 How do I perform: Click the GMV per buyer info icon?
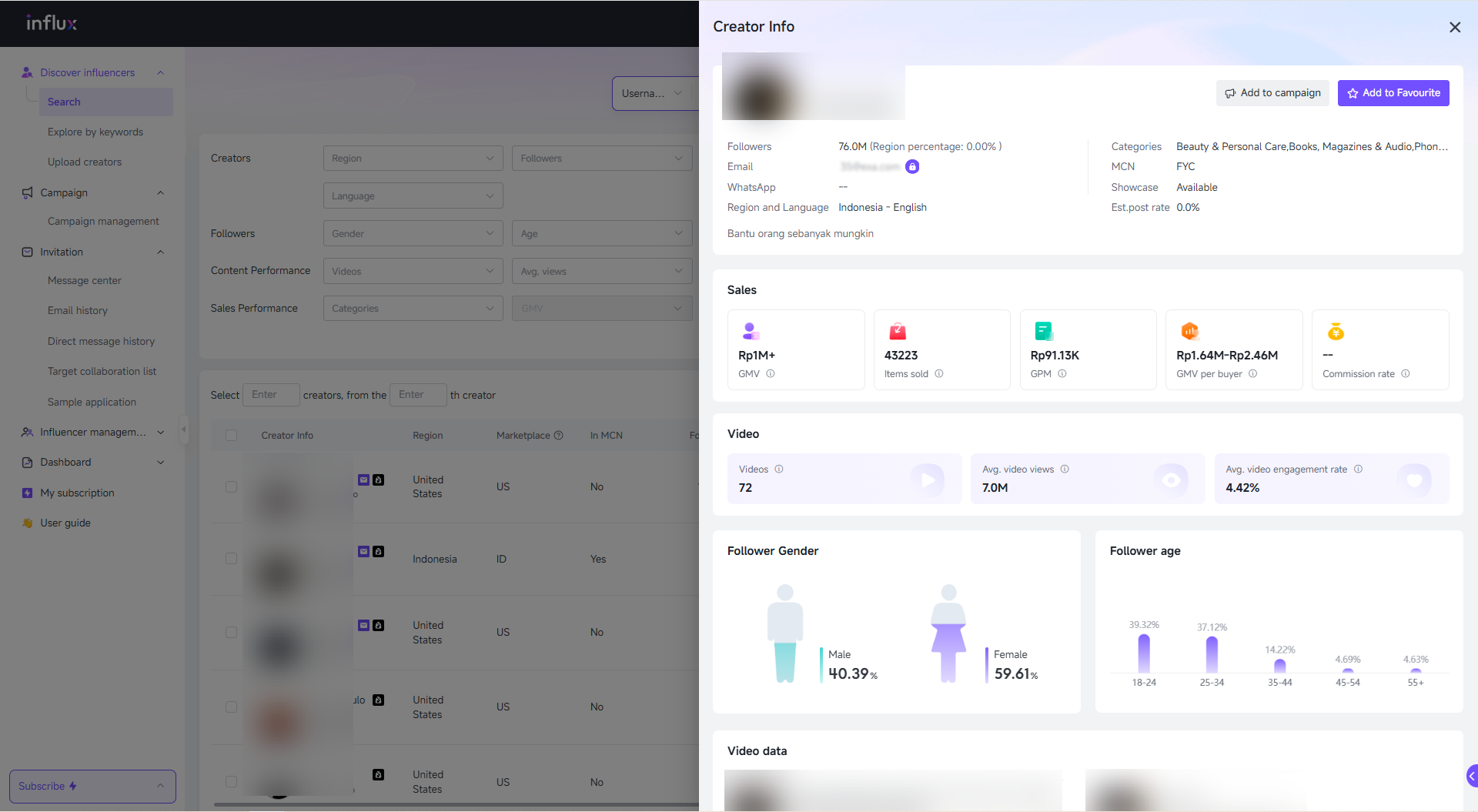coord(1253,374)
